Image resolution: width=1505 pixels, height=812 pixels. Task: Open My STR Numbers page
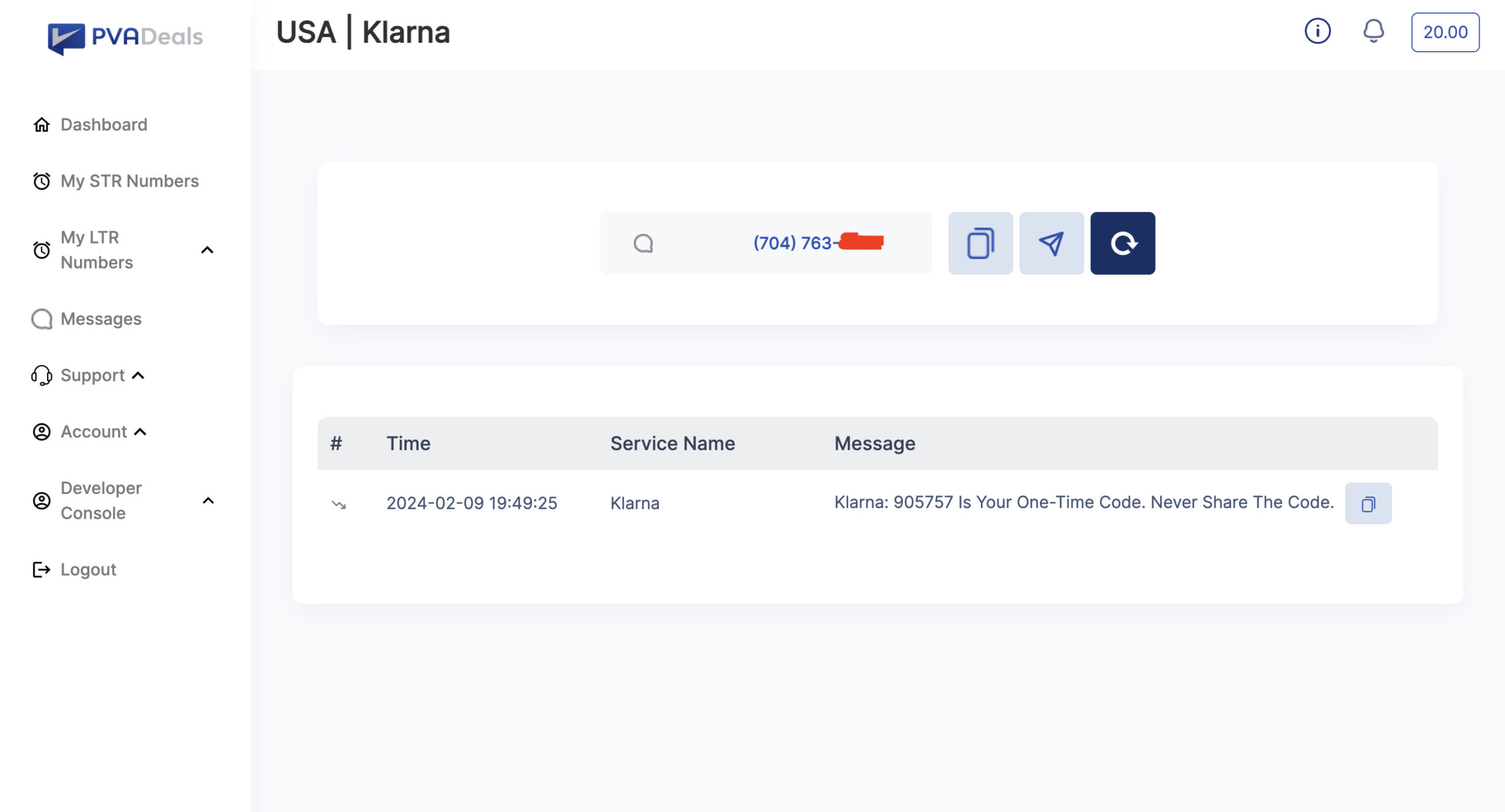click(130, 181)
